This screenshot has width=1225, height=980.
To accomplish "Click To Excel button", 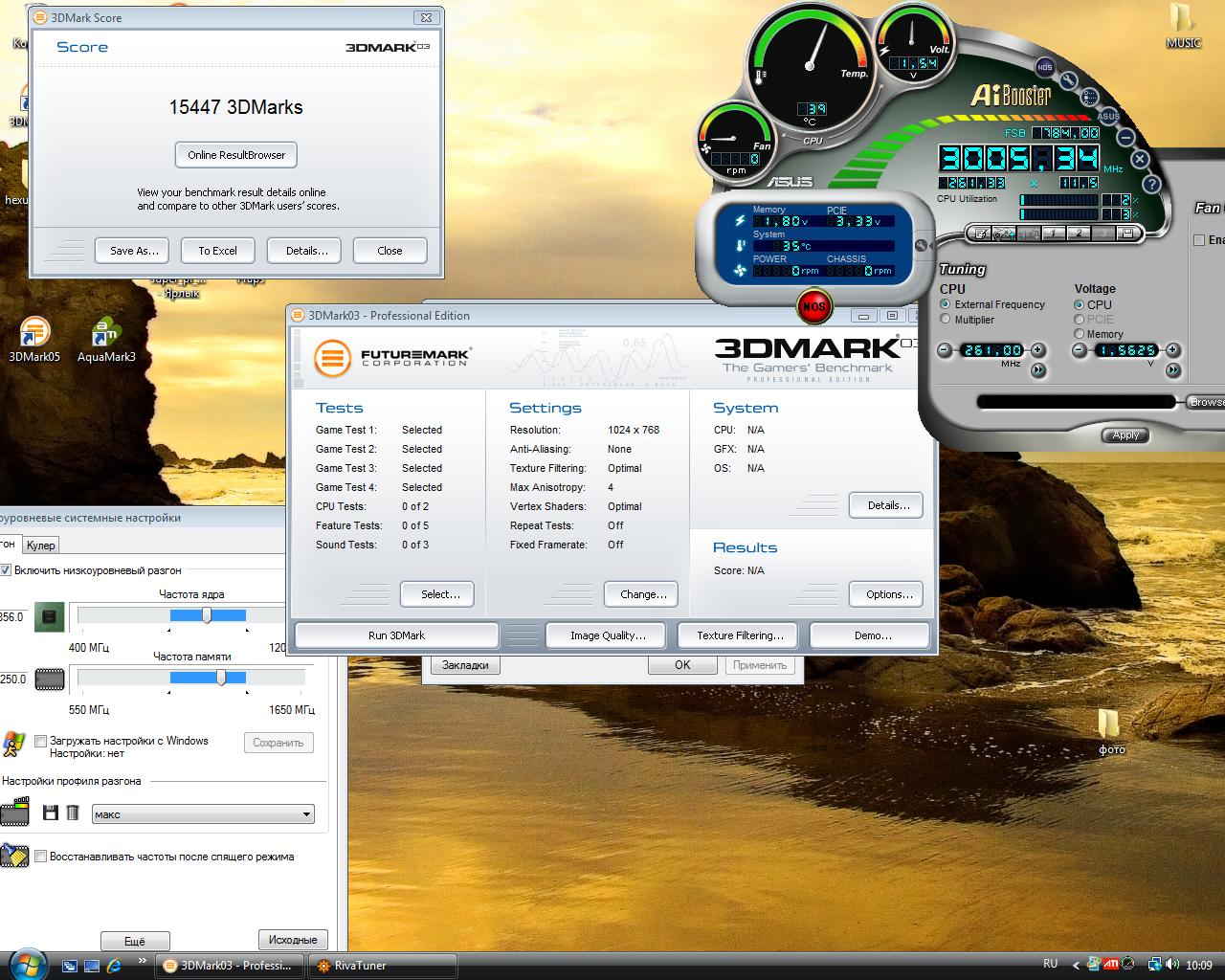I will 217,251.
